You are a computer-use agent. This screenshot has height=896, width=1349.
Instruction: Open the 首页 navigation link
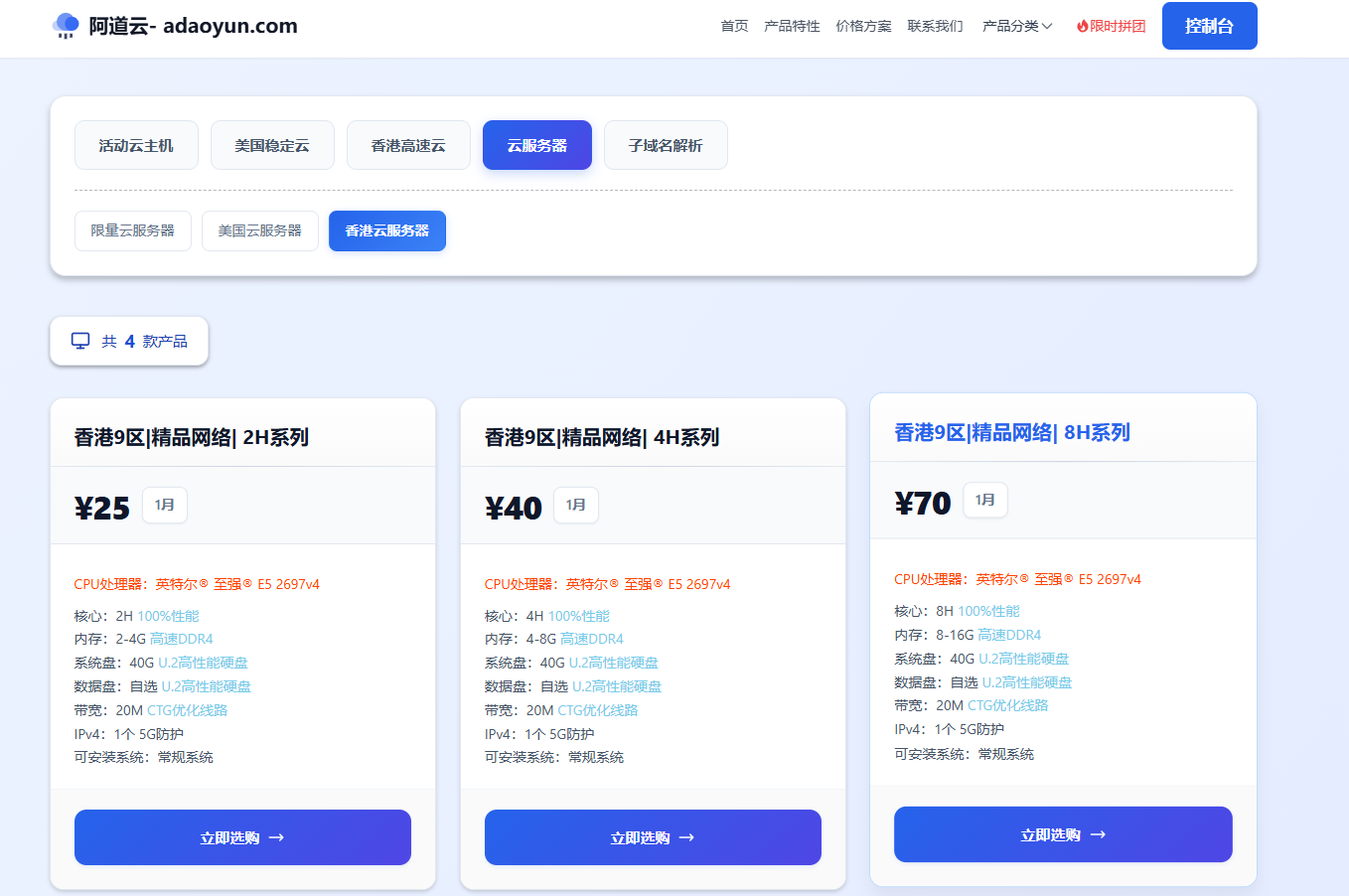click(x=734, y=26)
